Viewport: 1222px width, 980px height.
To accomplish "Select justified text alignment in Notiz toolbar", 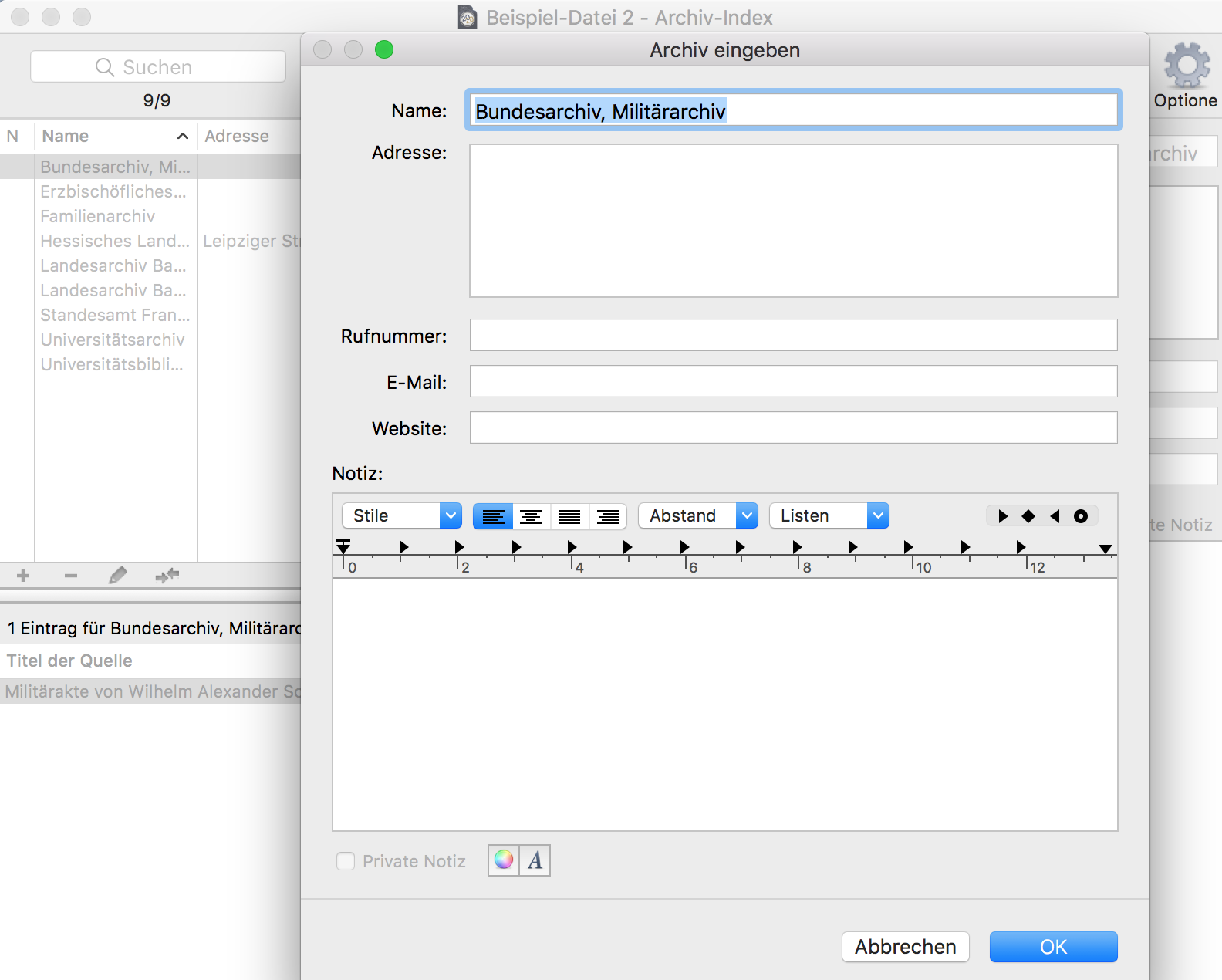I will pyautogui.click(x=569, y=516).
